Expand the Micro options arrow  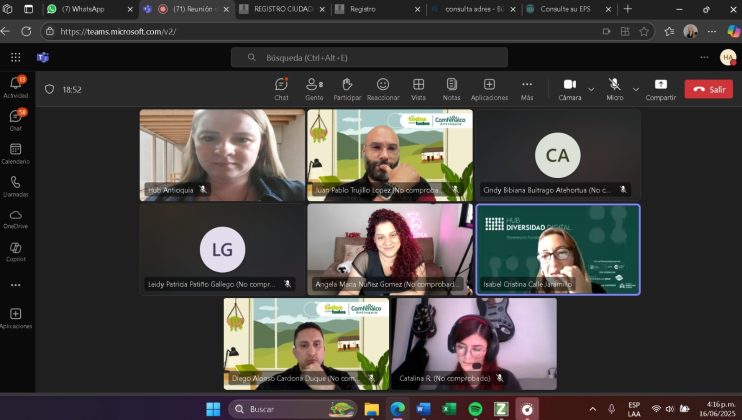(x=635, y=89)
